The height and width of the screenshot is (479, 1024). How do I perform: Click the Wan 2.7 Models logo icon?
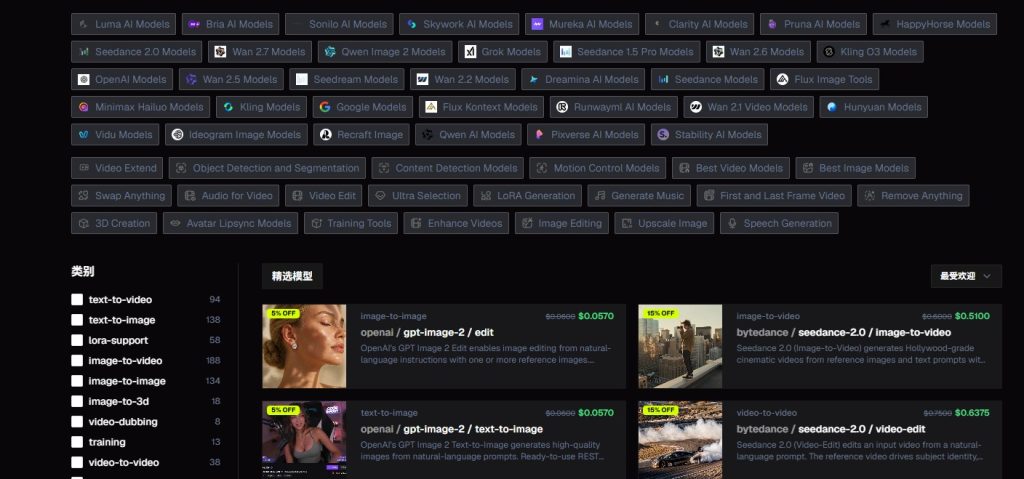[221, 52]
